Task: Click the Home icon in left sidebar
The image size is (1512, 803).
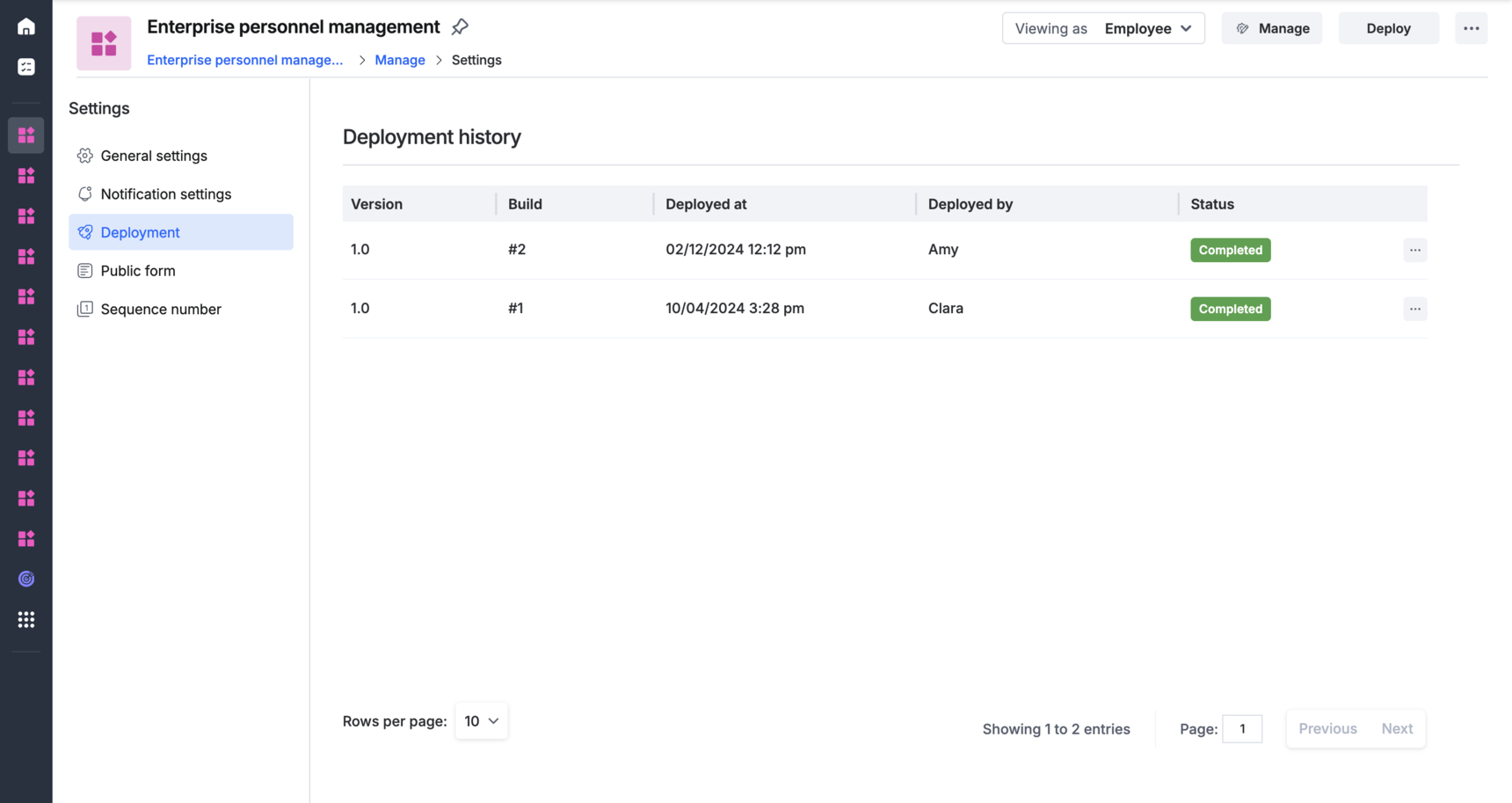Action: [x=26, y=27]
